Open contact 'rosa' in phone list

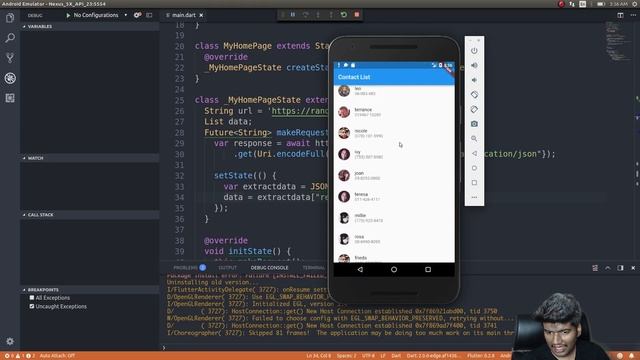[394, 239]
